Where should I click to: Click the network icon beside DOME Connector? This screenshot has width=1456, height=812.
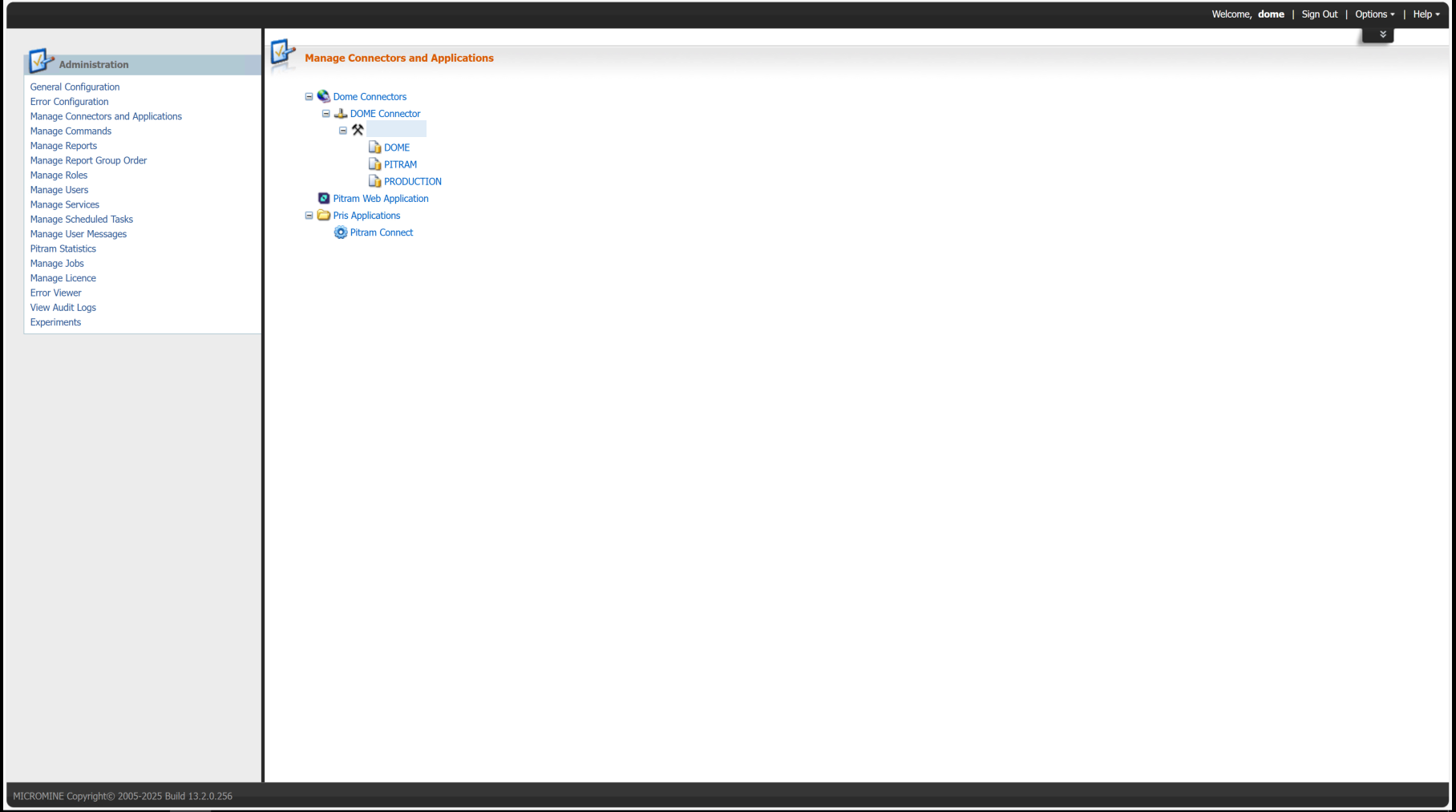click(341, 114)
